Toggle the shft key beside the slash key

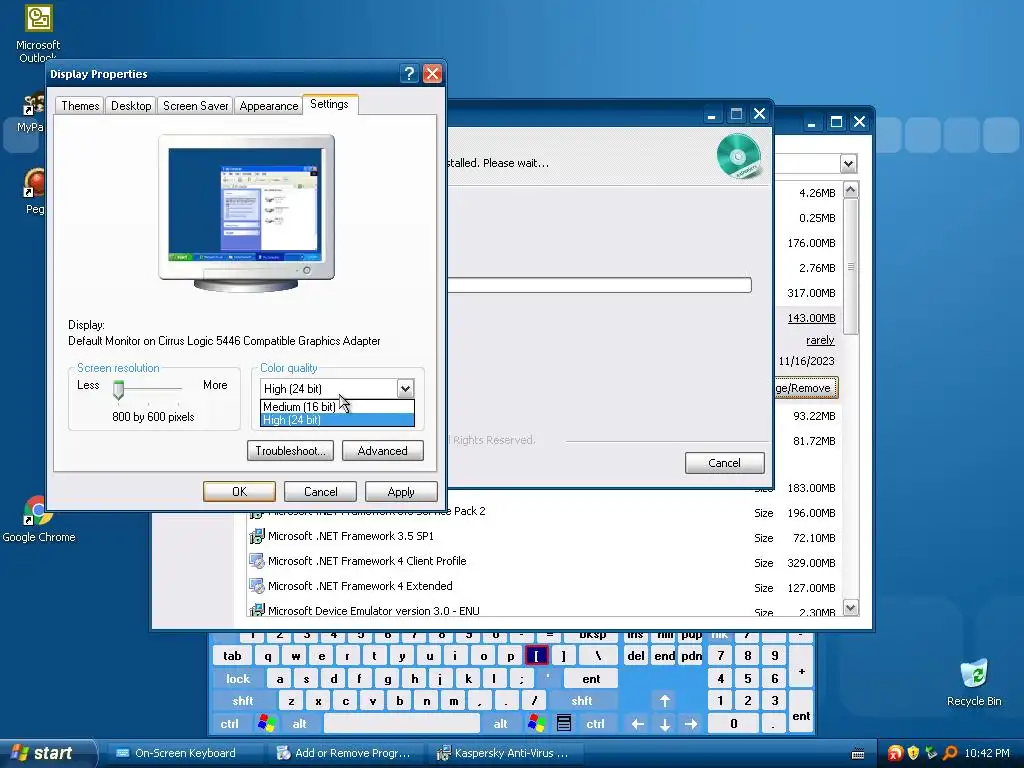click(x=581, y=701)
